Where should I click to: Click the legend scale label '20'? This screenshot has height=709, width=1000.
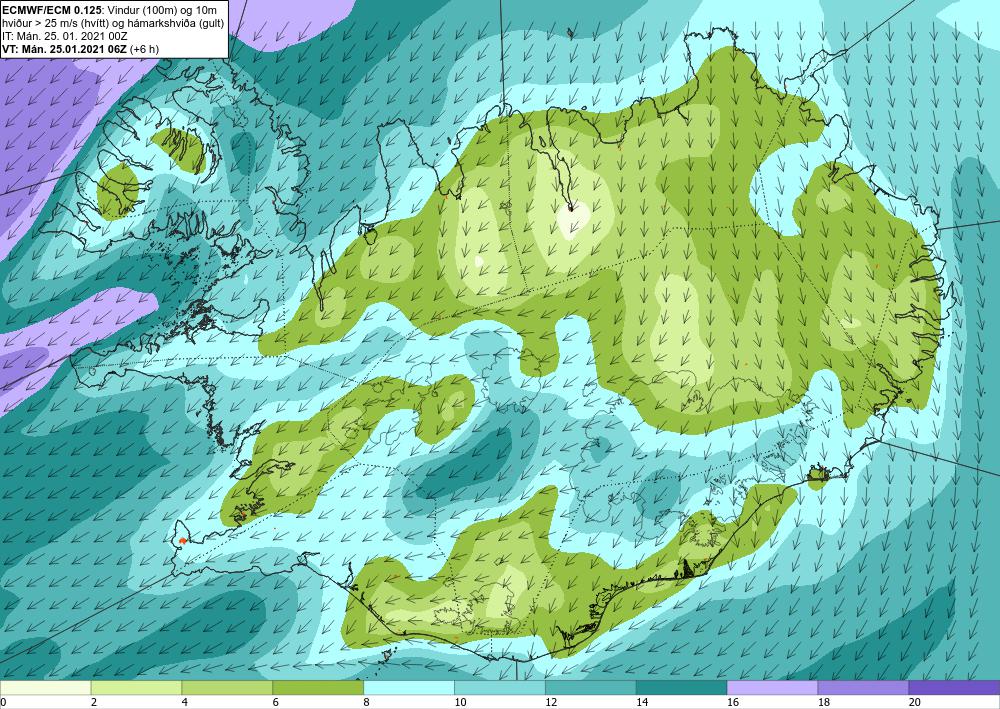[915, 703]
